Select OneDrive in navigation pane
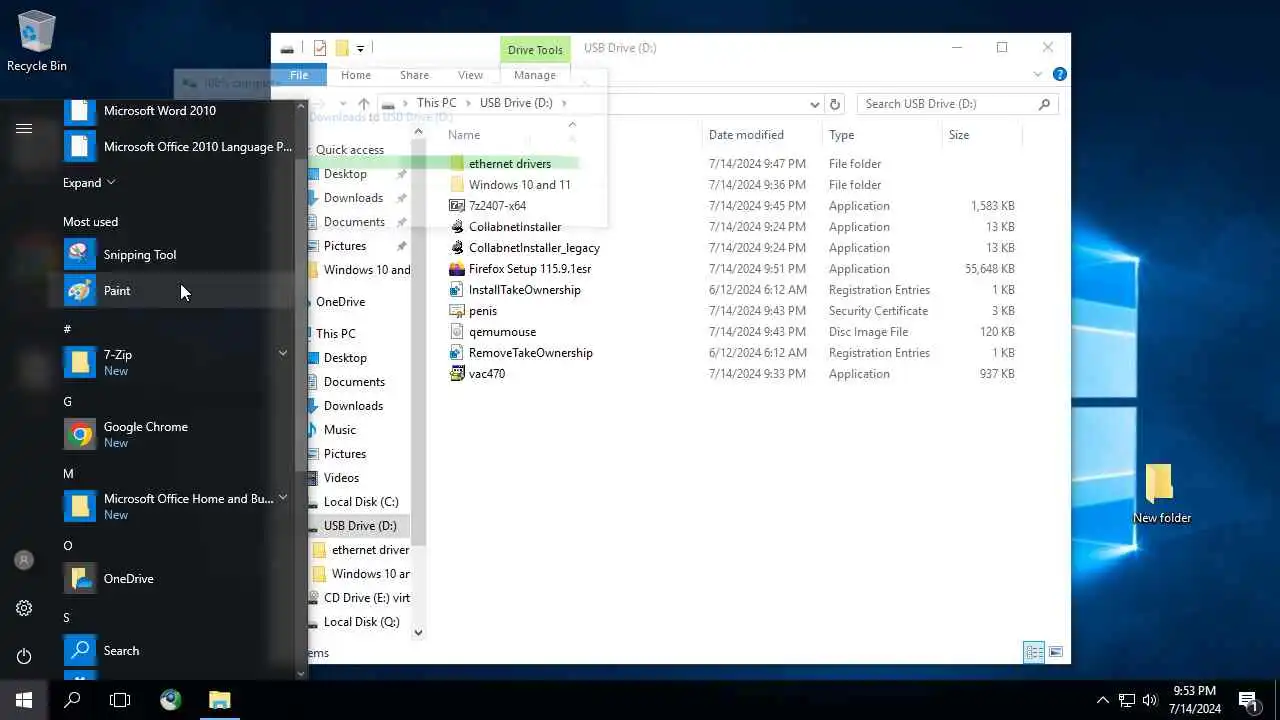 click(340, 302)
